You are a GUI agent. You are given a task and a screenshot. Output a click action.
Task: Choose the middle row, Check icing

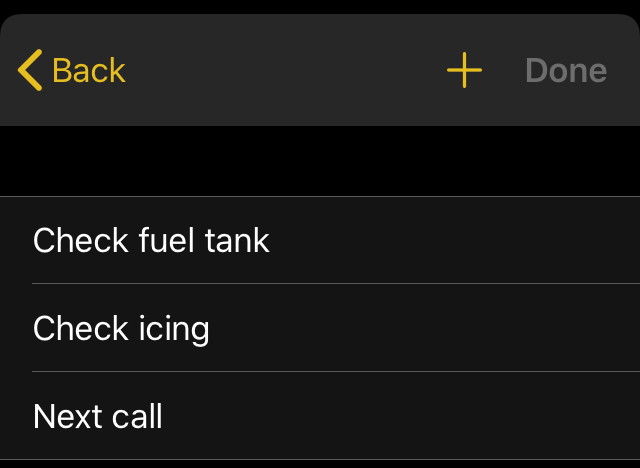coord(320,328)
